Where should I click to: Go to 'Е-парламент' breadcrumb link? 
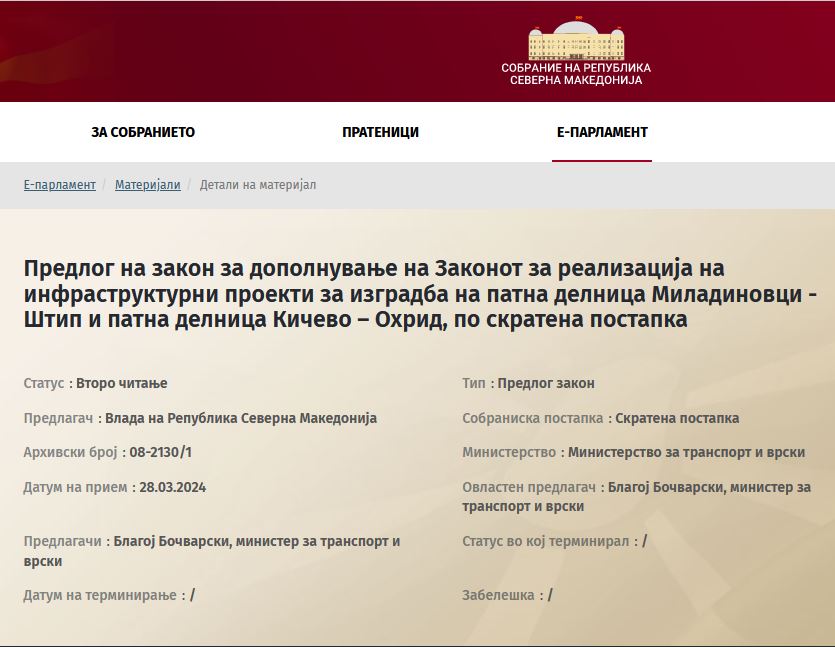click(x=60, y=185)
